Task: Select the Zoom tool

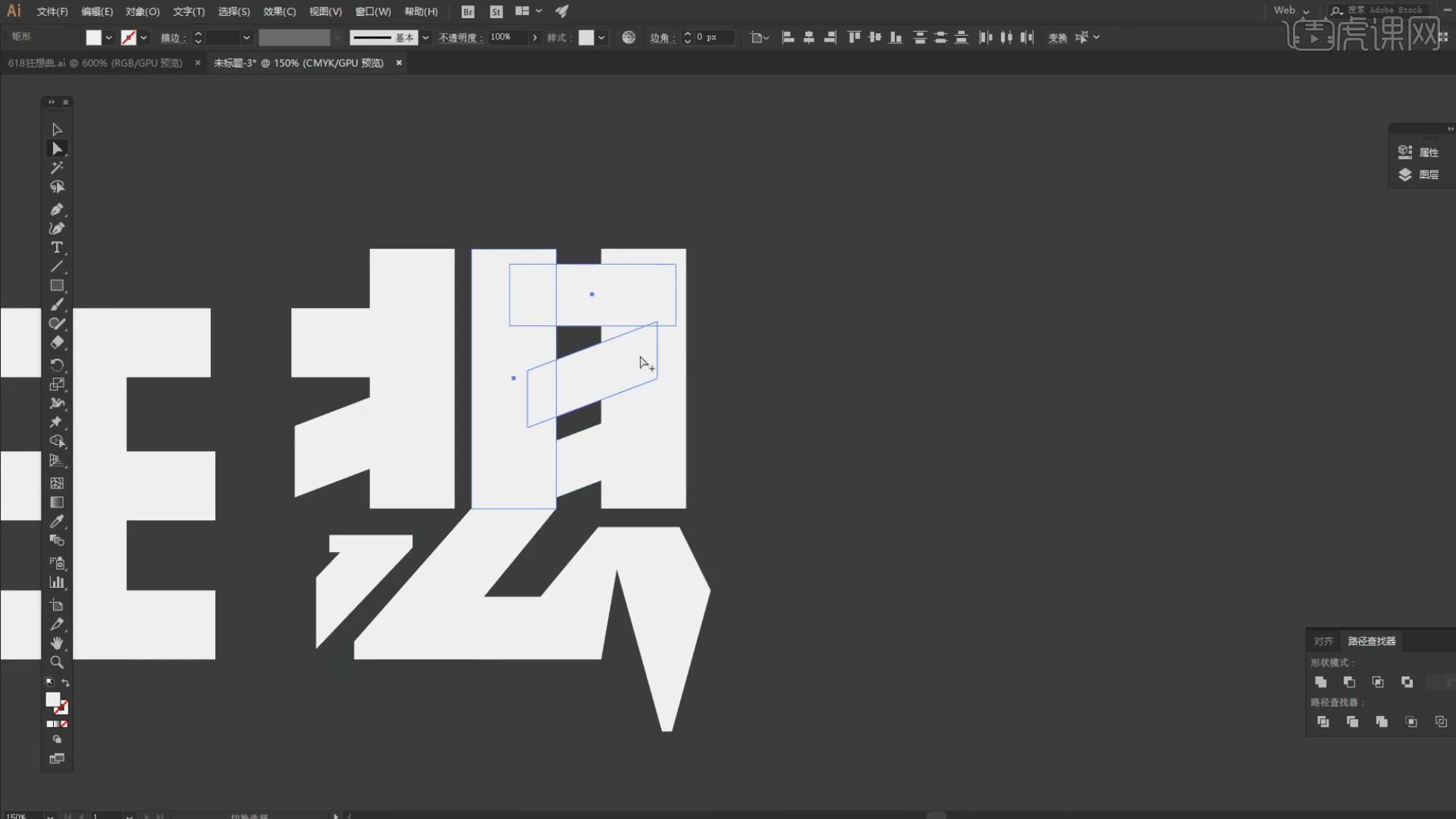Action: [x=57, y=662]
